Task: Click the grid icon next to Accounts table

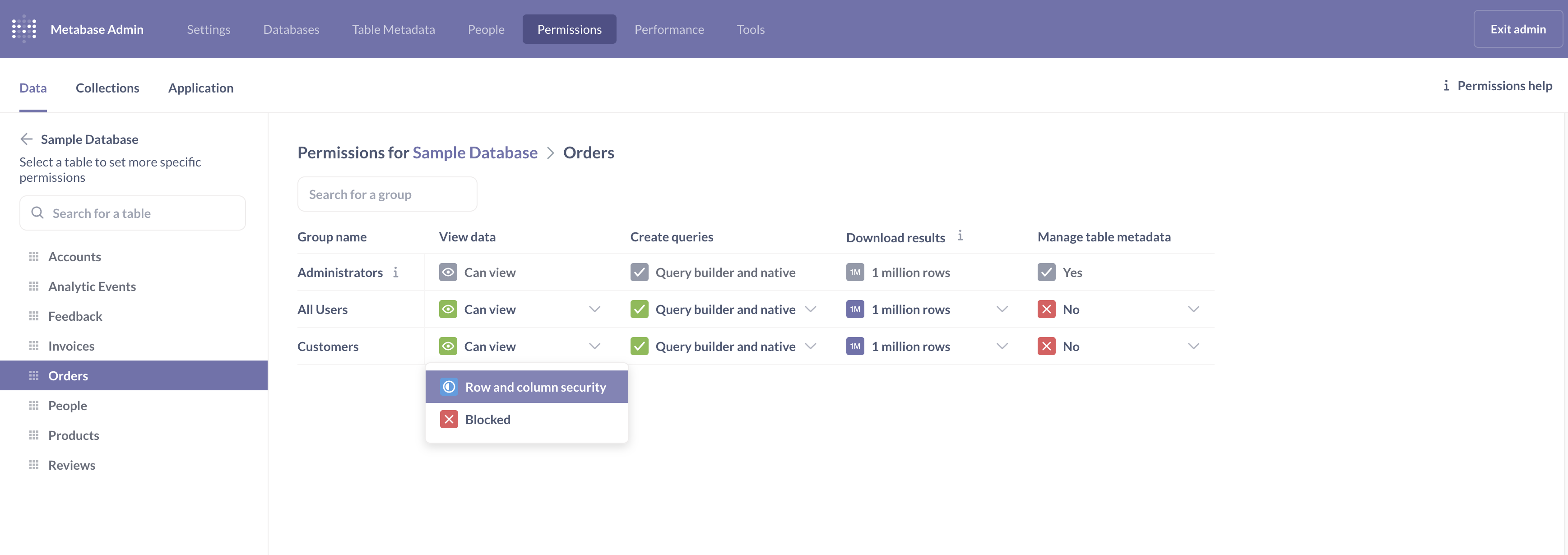Action: (x=34, y=256)
